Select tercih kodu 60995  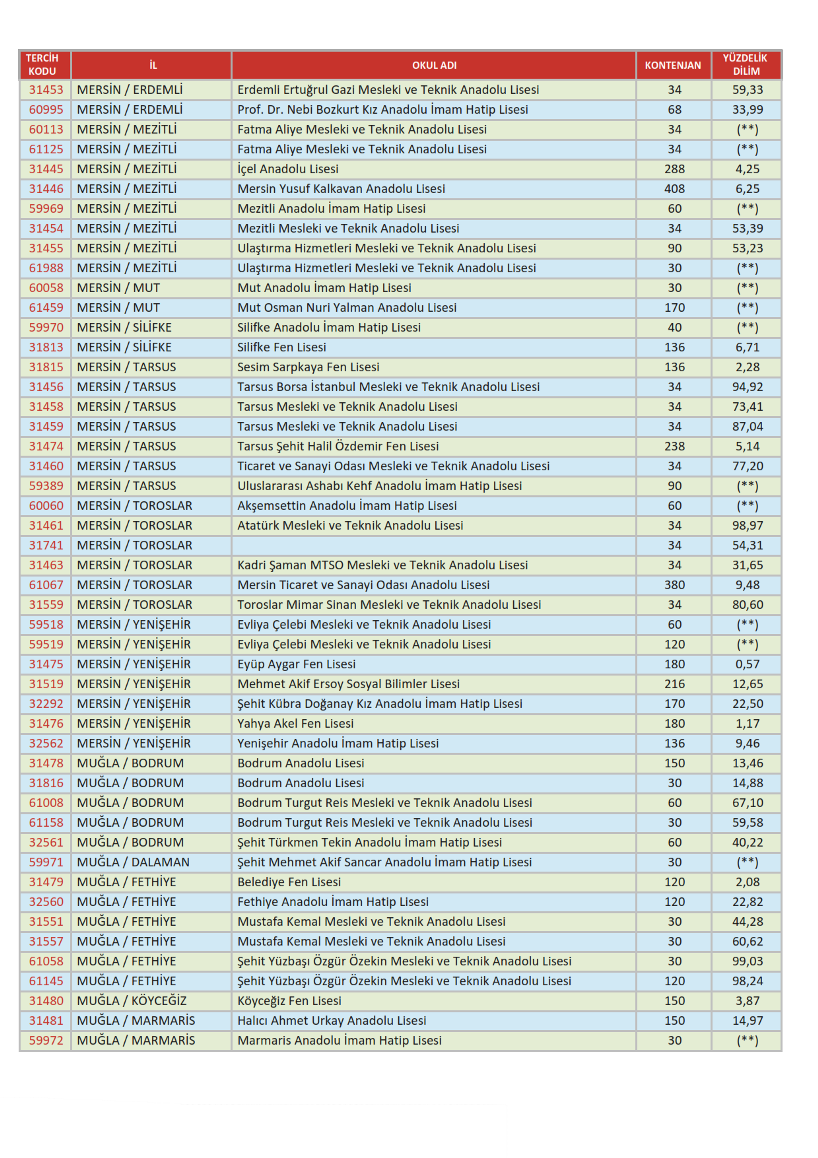[x=47, y=110]
